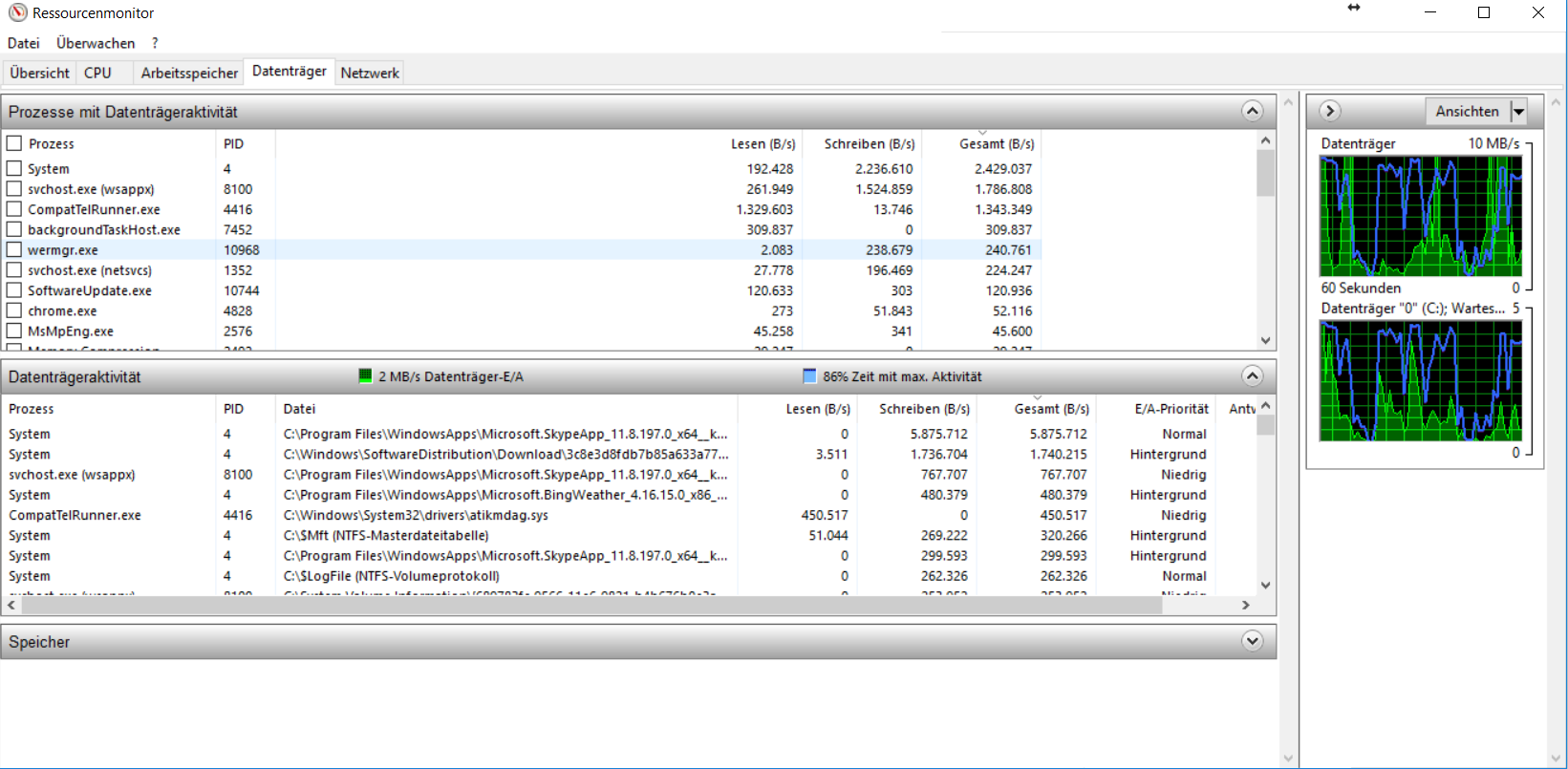
Task: Click scroll-down arrow of process list
Action: 1266,340
